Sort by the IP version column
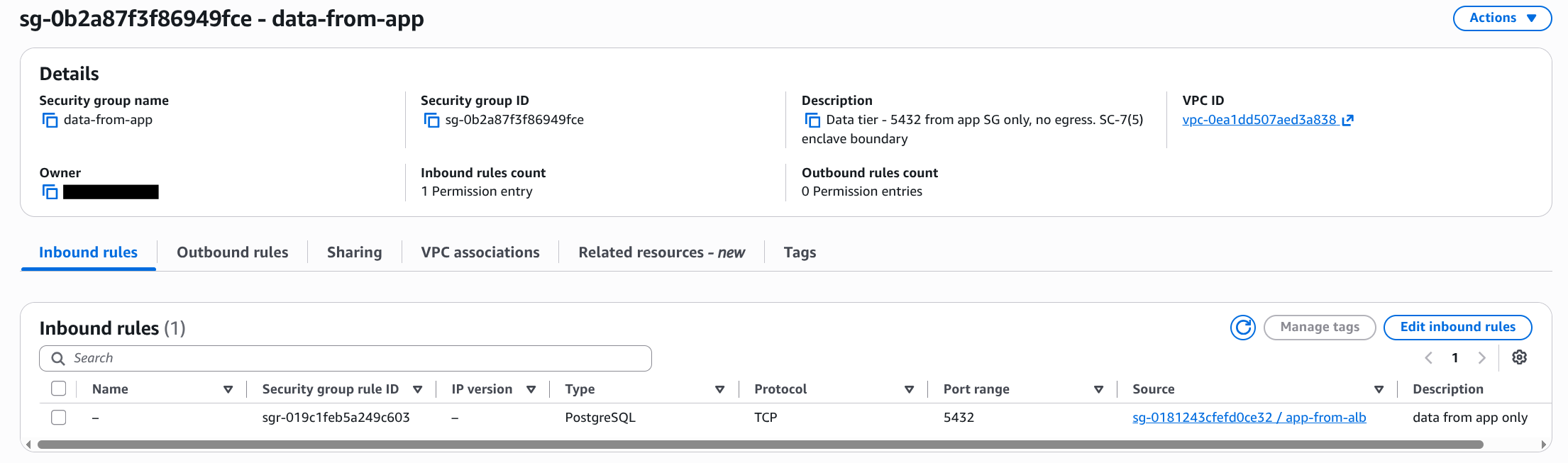 click(x=531, y=389)
